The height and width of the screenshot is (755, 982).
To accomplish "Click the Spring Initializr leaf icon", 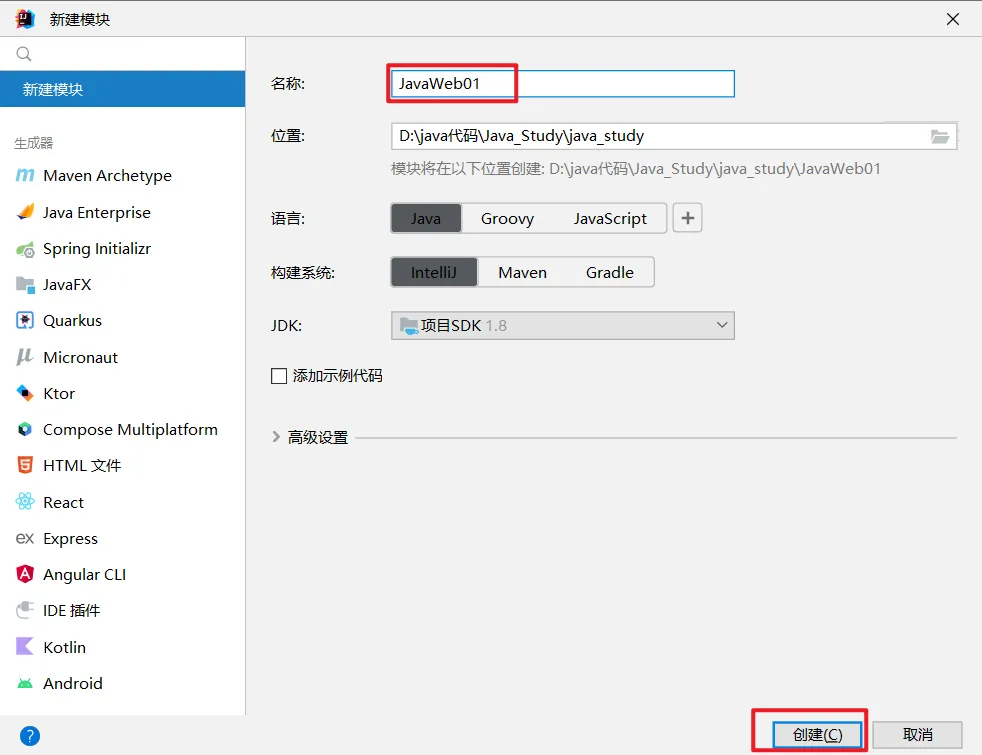I will tap(25, 249).
